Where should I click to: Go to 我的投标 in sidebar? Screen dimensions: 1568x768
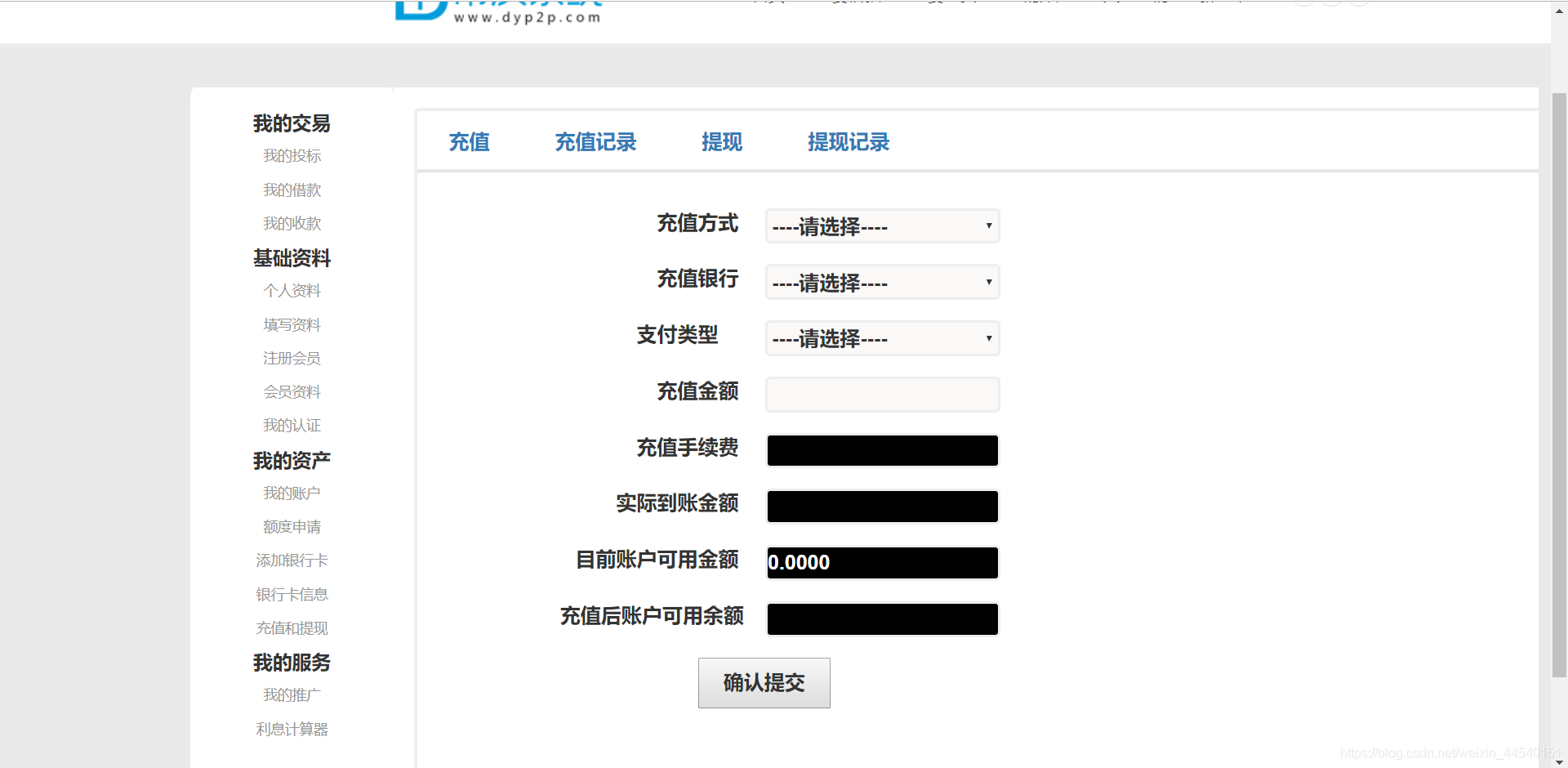[x=292, y=156]
